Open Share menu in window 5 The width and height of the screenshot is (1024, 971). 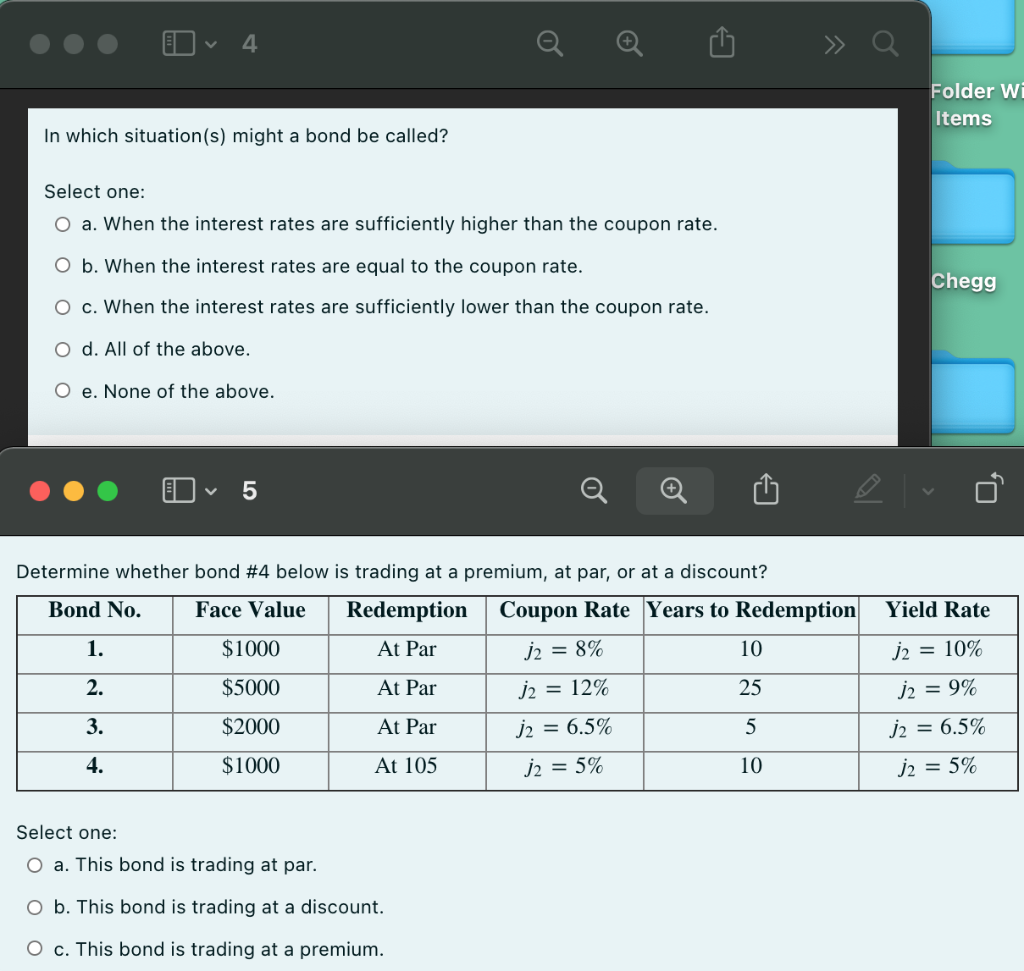tap(766, 489)
